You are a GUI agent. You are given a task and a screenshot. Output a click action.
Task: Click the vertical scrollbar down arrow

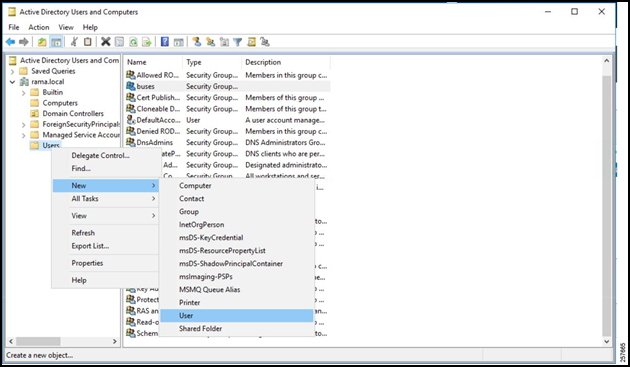606,341
